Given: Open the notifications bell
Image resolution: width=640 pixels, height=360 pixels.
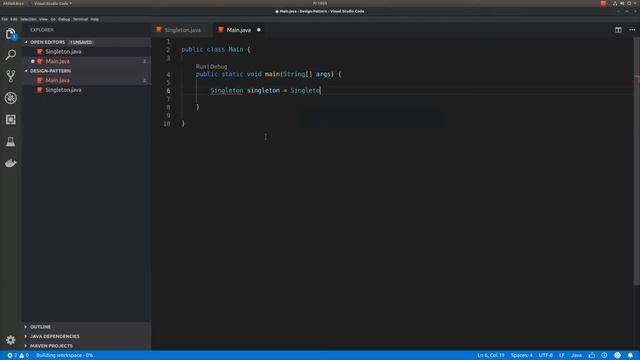Looking at the screenshot, I should [x=630, y=356].
